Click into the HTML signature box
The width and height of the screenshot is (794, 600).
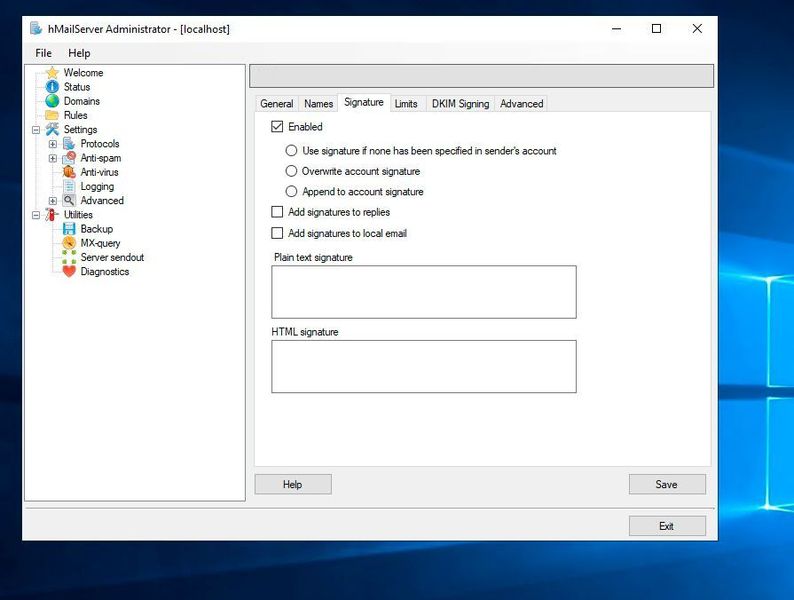423,366
